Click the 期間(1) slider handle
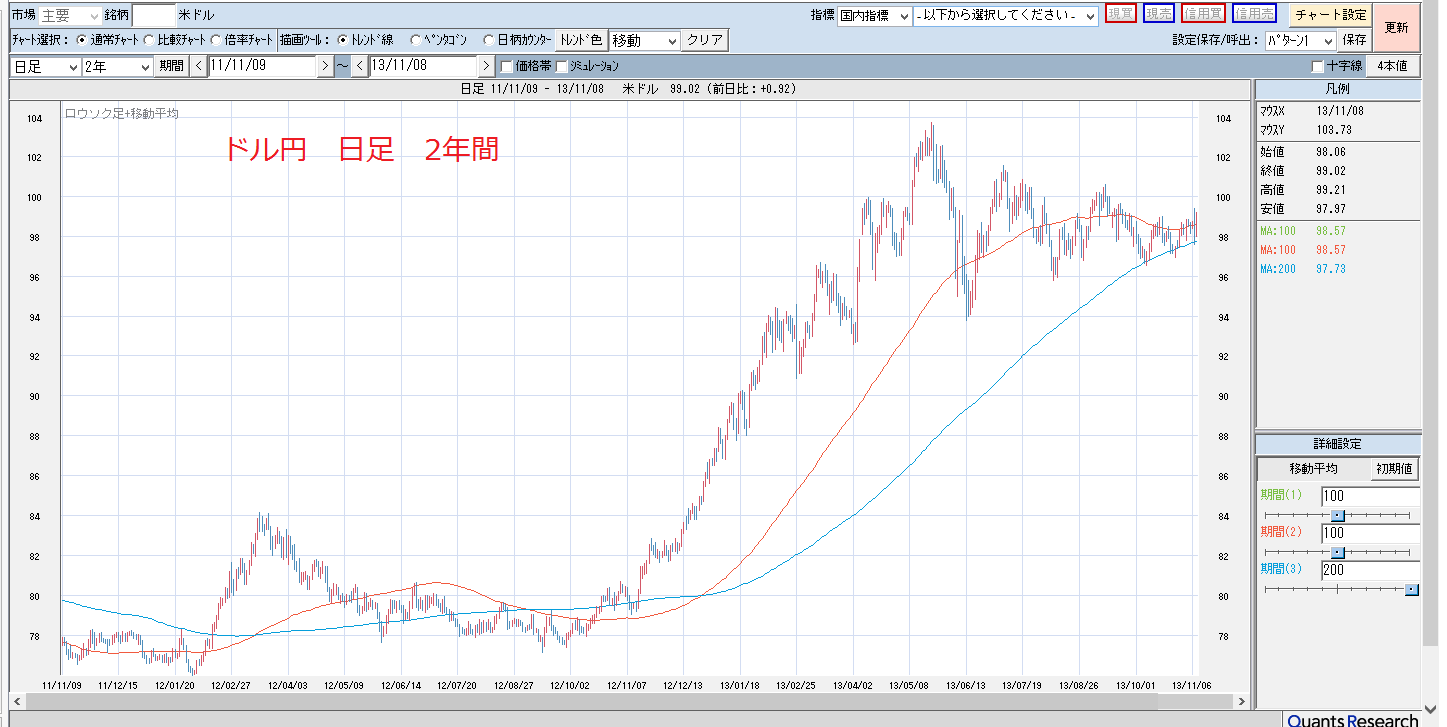1447x727 pixels. click(x=1338, y=515)
